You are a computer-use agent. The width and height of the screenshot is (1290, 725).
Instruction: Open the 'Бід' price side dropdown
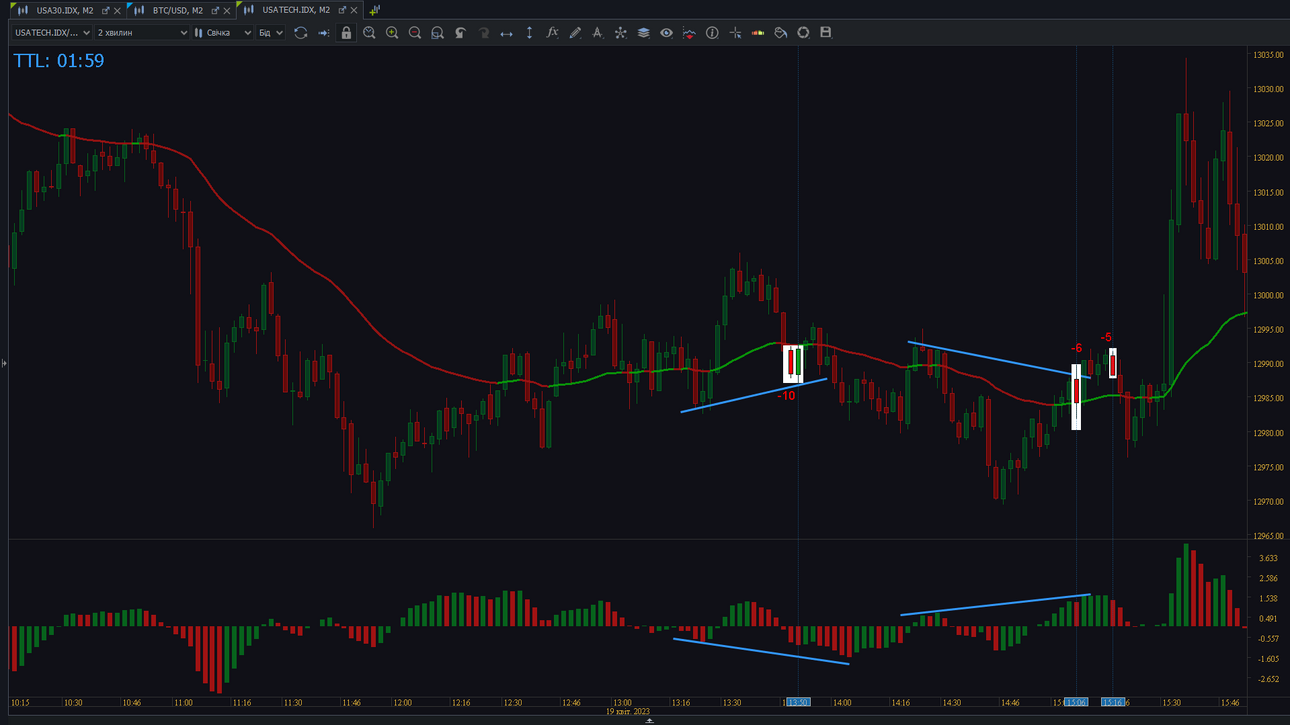pos(271,33)
